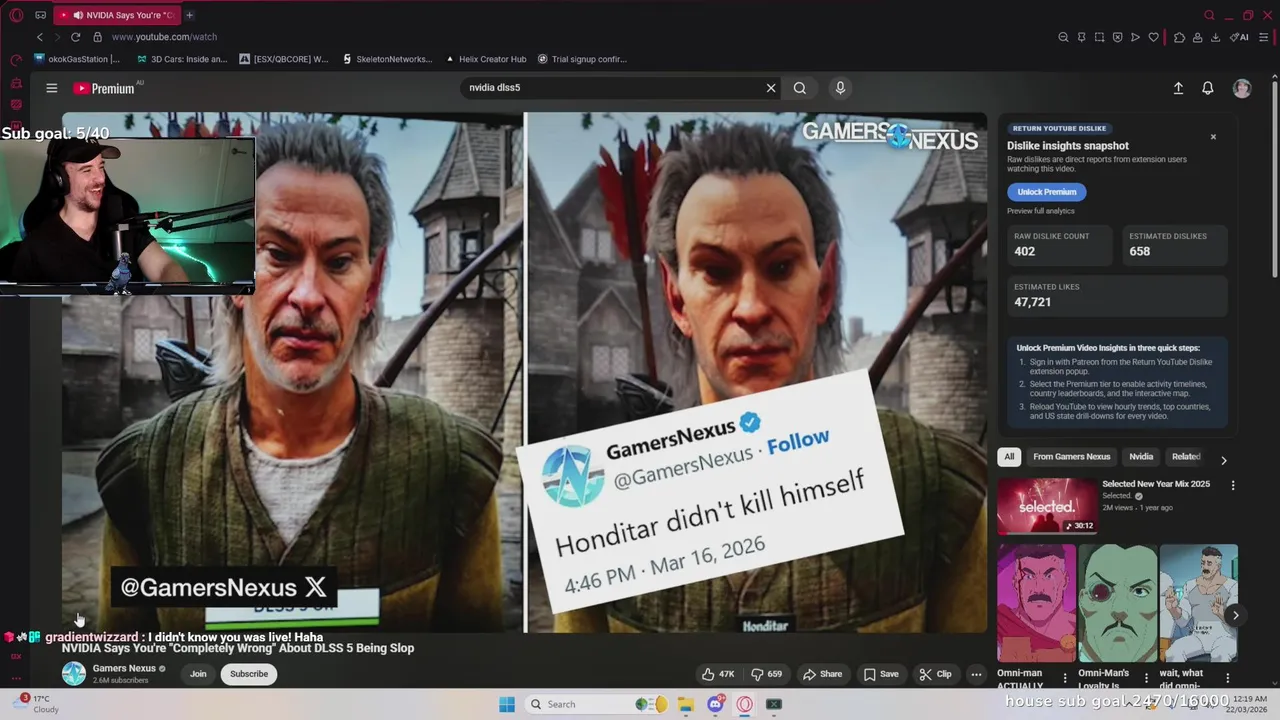
Task: Open Selected New Year Mix thumbnail
Action: 1047,506
